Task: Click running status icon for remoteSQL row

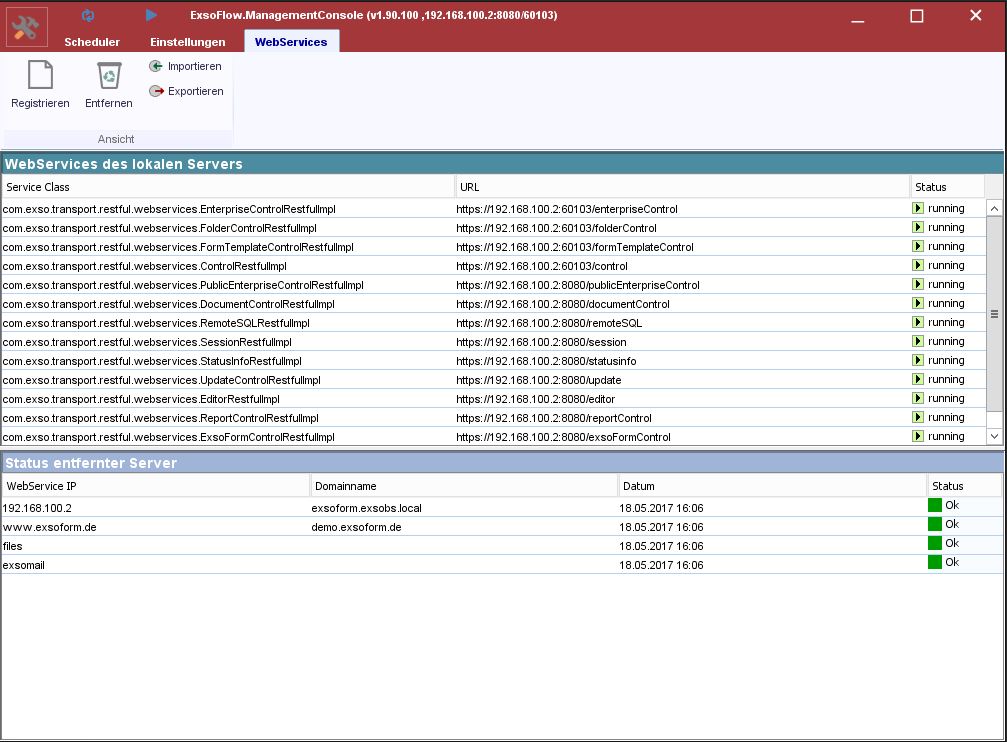Action: (918, 322)
